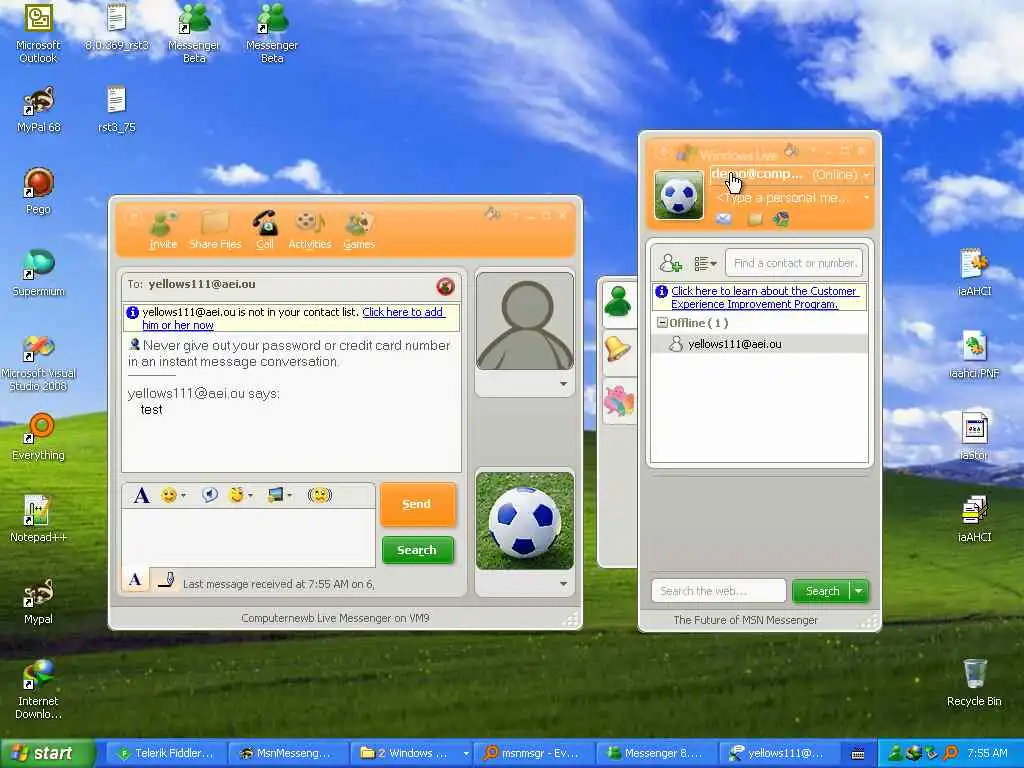Open the font formatting letter A tool
Screen dimensions: 1024x768
(141, 495)
